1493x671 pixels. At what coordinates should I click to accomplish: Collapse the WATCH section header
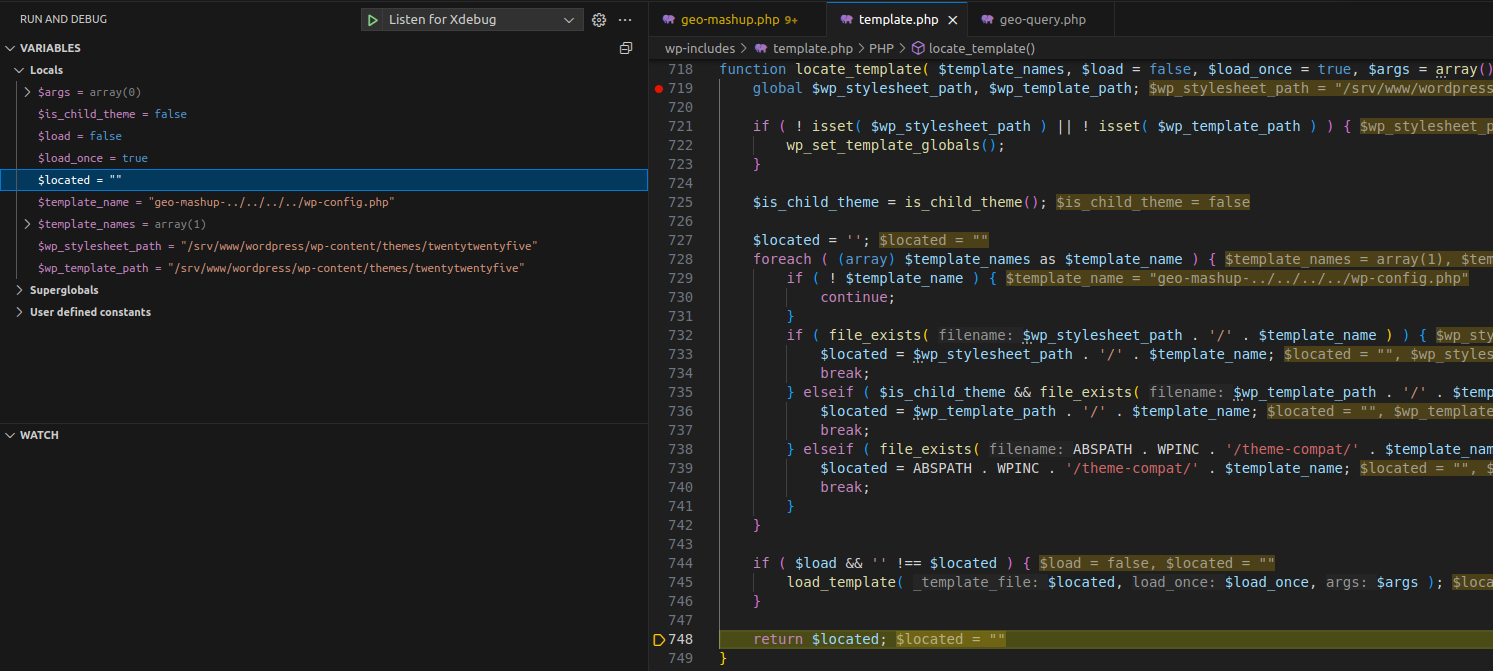[x=40, y=435]
